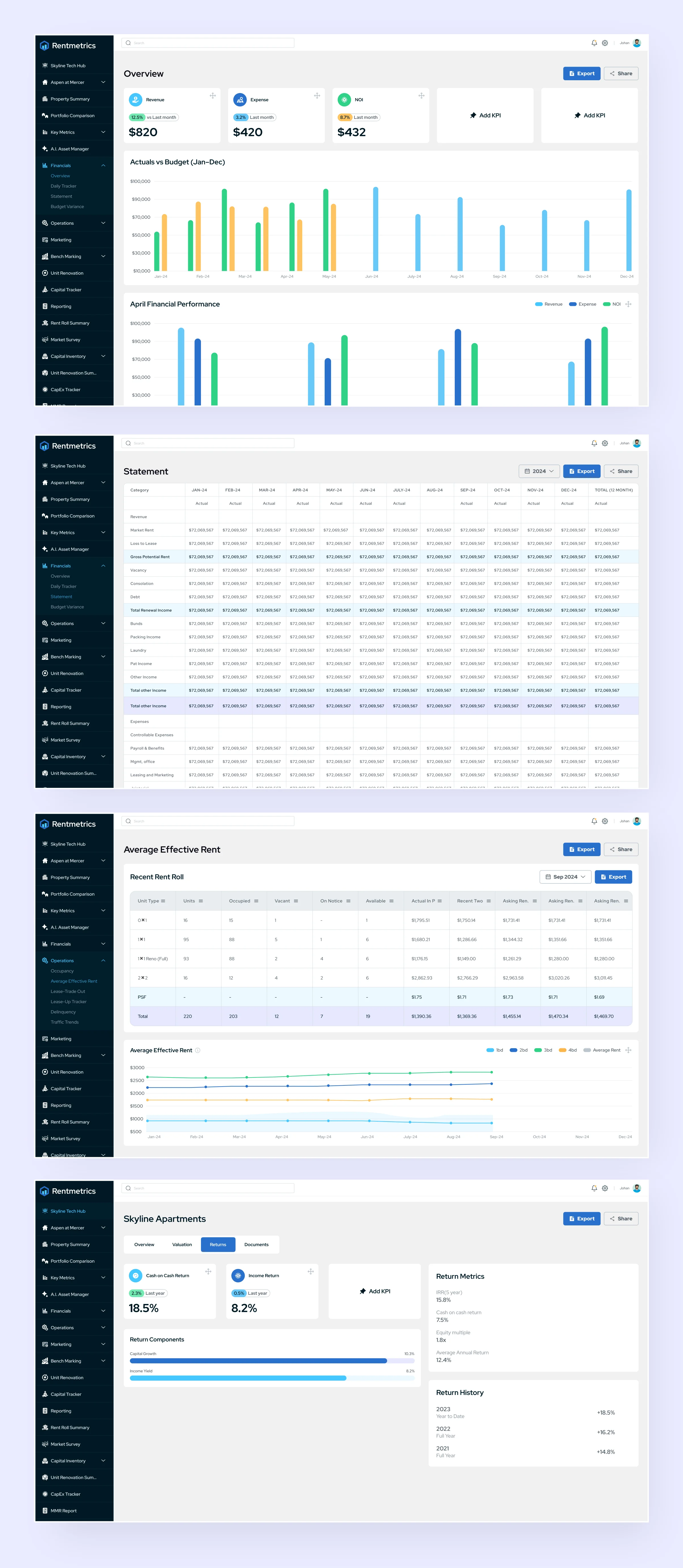Image resolution: width=683 pixels, height=1568 pixels.
Task: Open the 2024 year dropdown on Statement page
Action: coord(539,471)
